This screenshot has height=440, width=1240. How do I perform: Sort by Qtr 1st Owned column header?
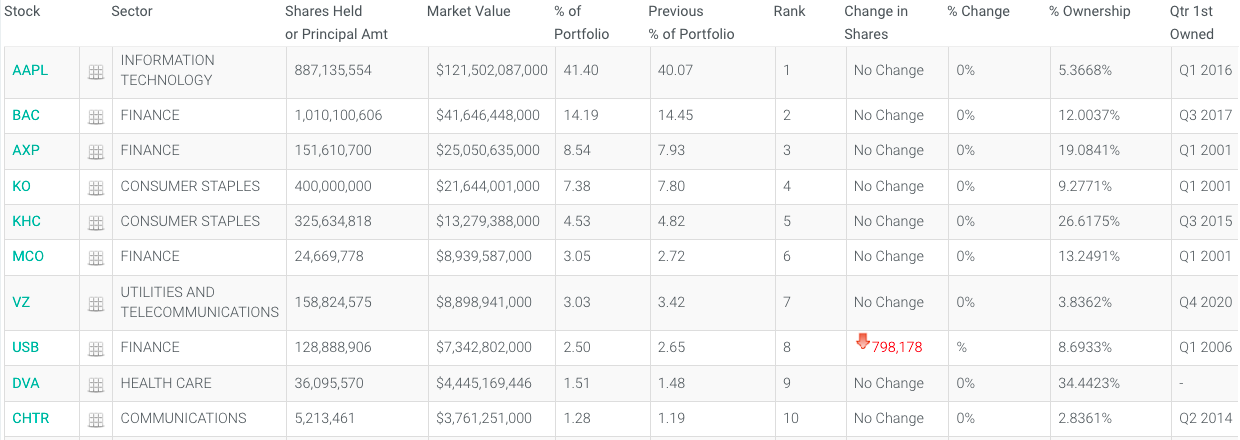click(1192, 23)
